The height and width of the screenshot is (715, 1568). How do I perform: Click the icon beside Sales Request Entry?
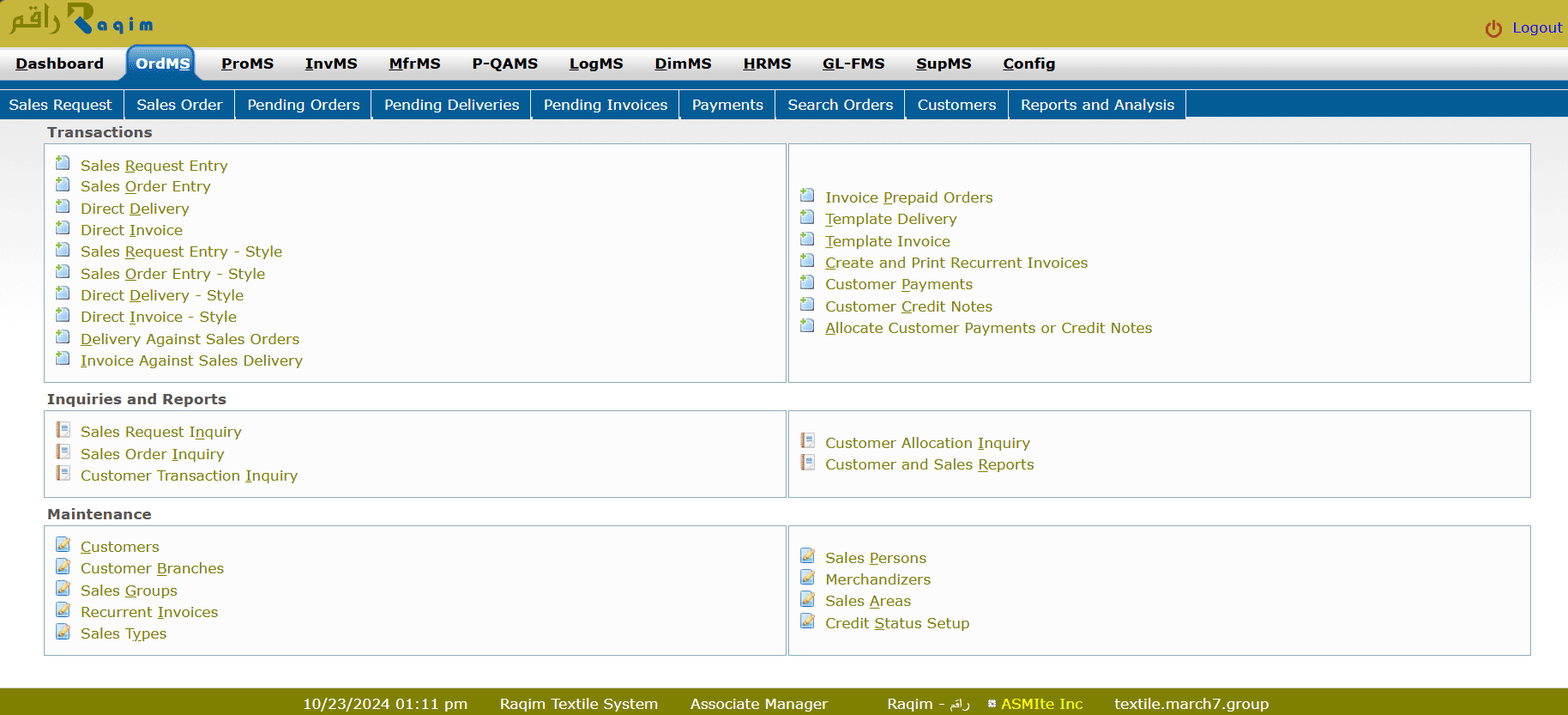(63, 163)
